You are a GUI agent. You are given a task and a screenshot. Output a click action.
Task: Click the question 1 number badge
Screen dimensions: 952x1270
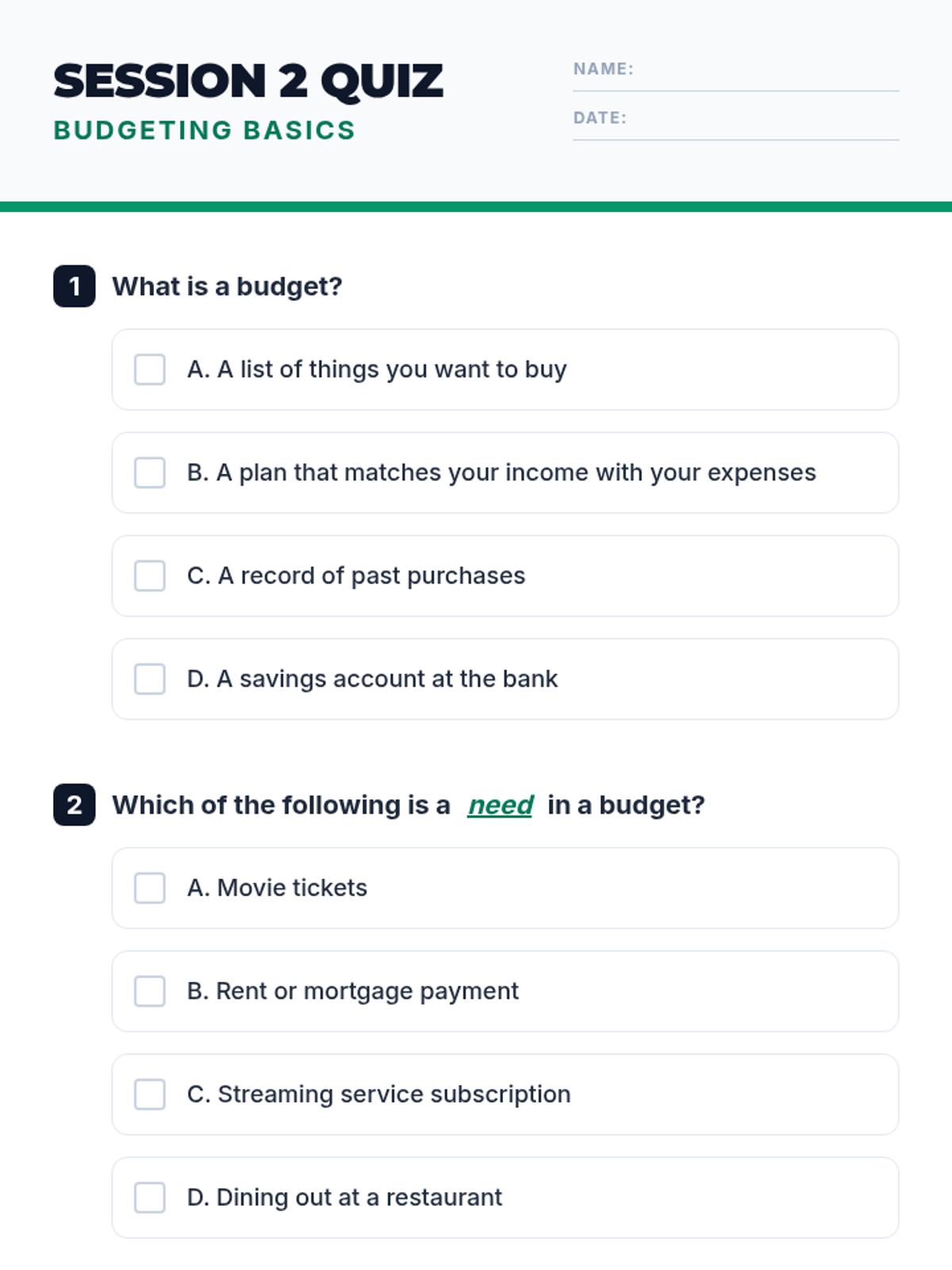[75, 286]
